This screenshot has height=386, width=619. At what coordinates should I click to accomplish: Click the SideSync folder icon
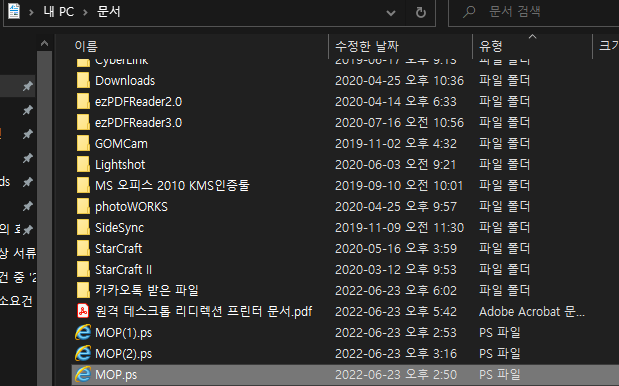pos(83,227)
